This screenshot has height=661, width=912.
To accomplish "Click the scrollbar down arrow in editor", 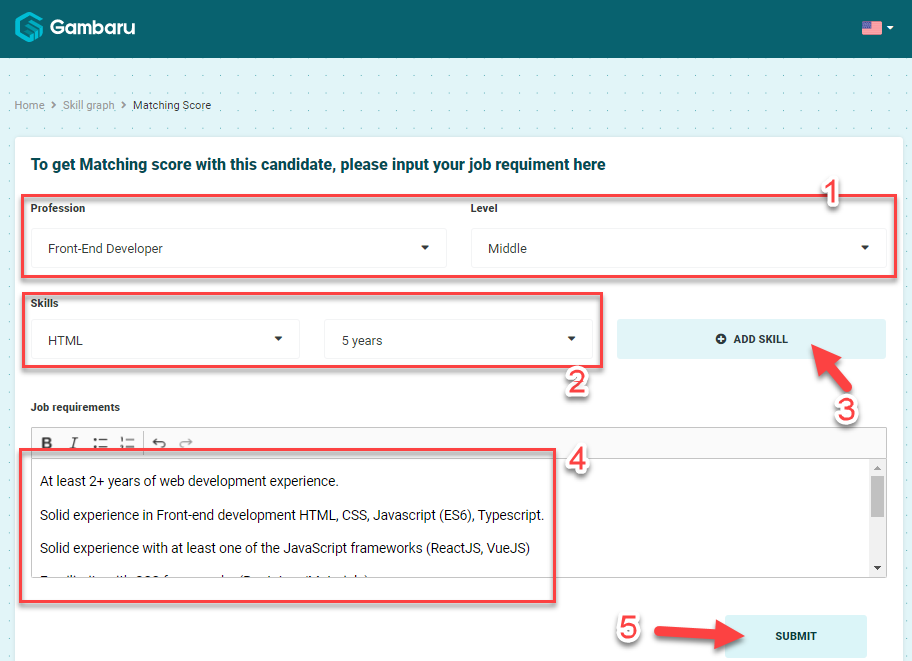I will click(x=877, y=568).
